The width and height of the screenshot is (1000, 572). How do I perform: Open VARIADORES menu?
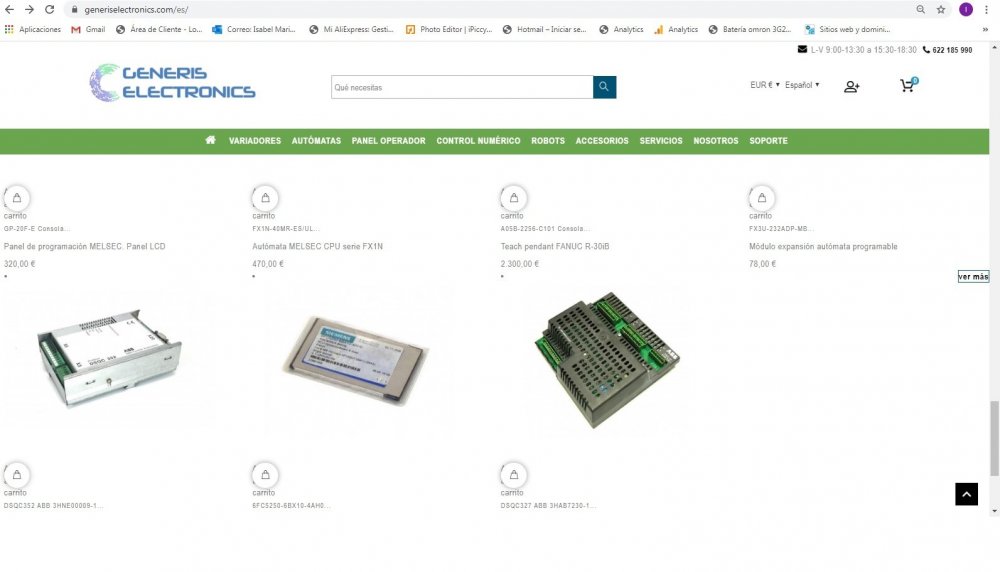click(254, 141)
